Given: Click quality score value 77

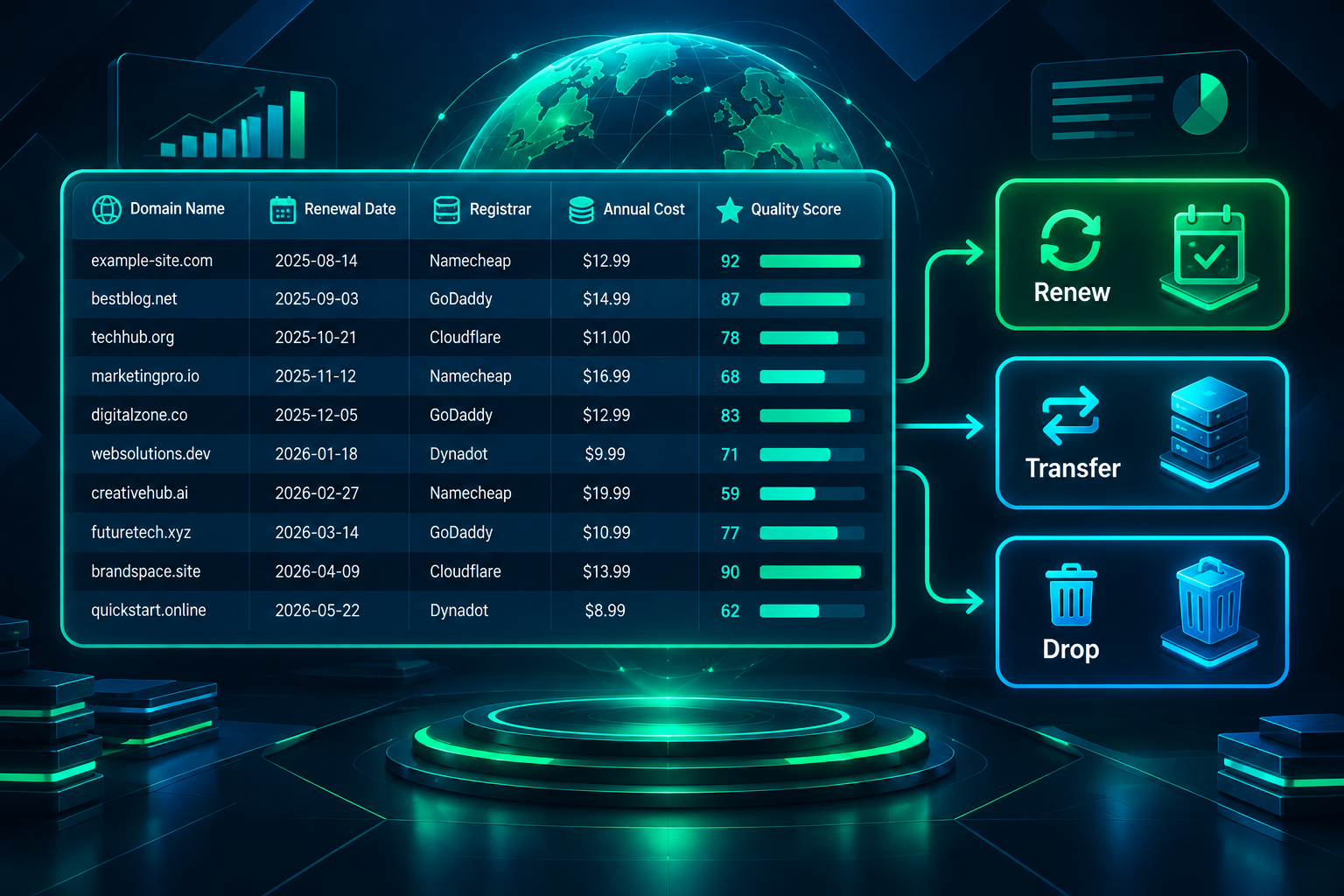Looking at the screenshot, I should point(730,533).
